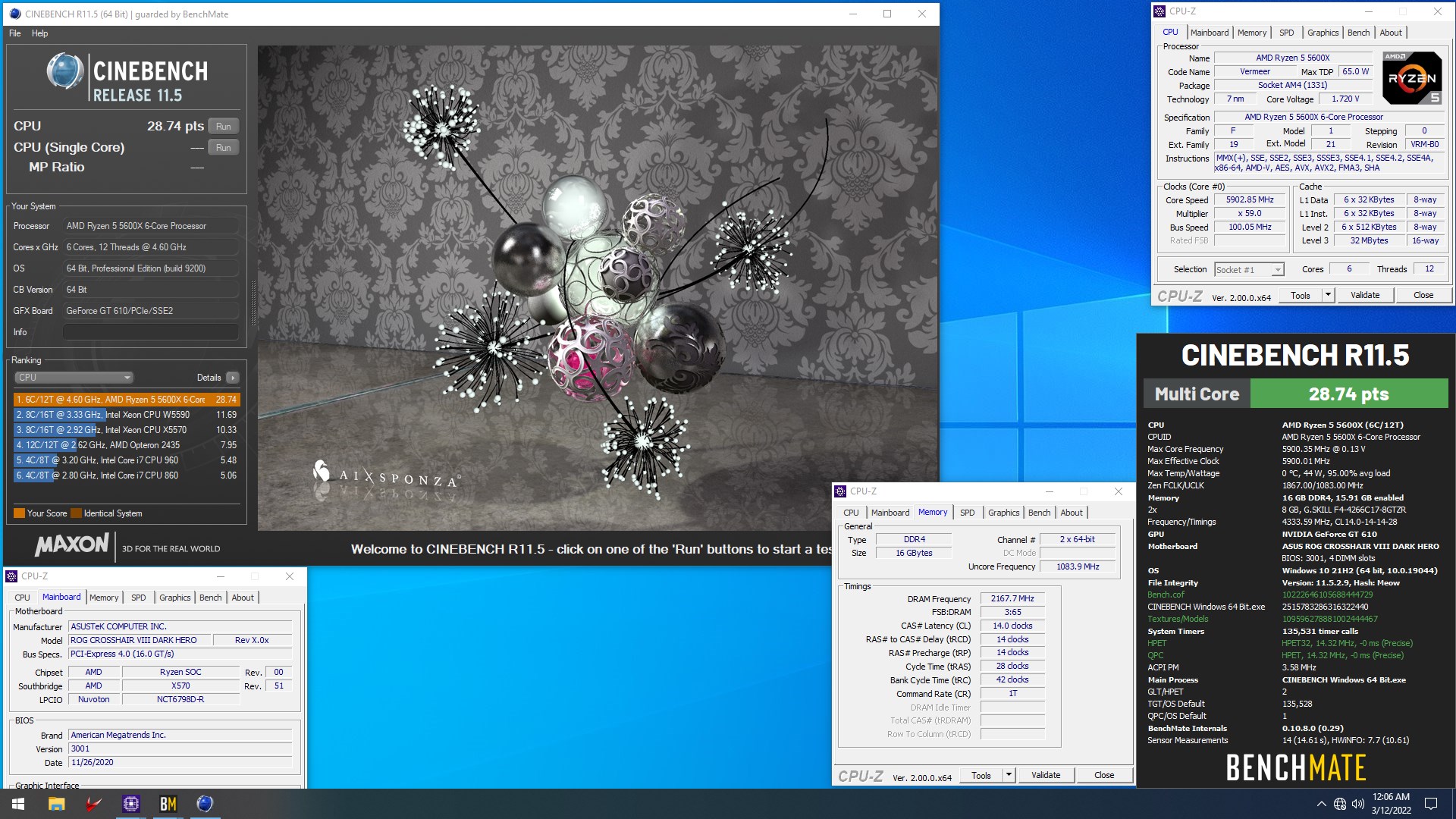Expand the Tools dropdown arrow in Memory CPU-Z

pos(1009,775)
